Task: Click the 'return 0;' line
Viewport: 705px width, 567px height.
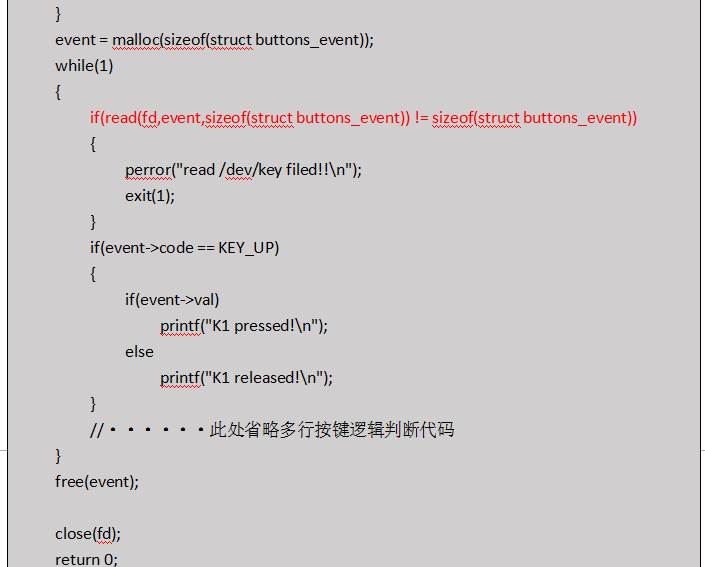Action: coord(86,559)
